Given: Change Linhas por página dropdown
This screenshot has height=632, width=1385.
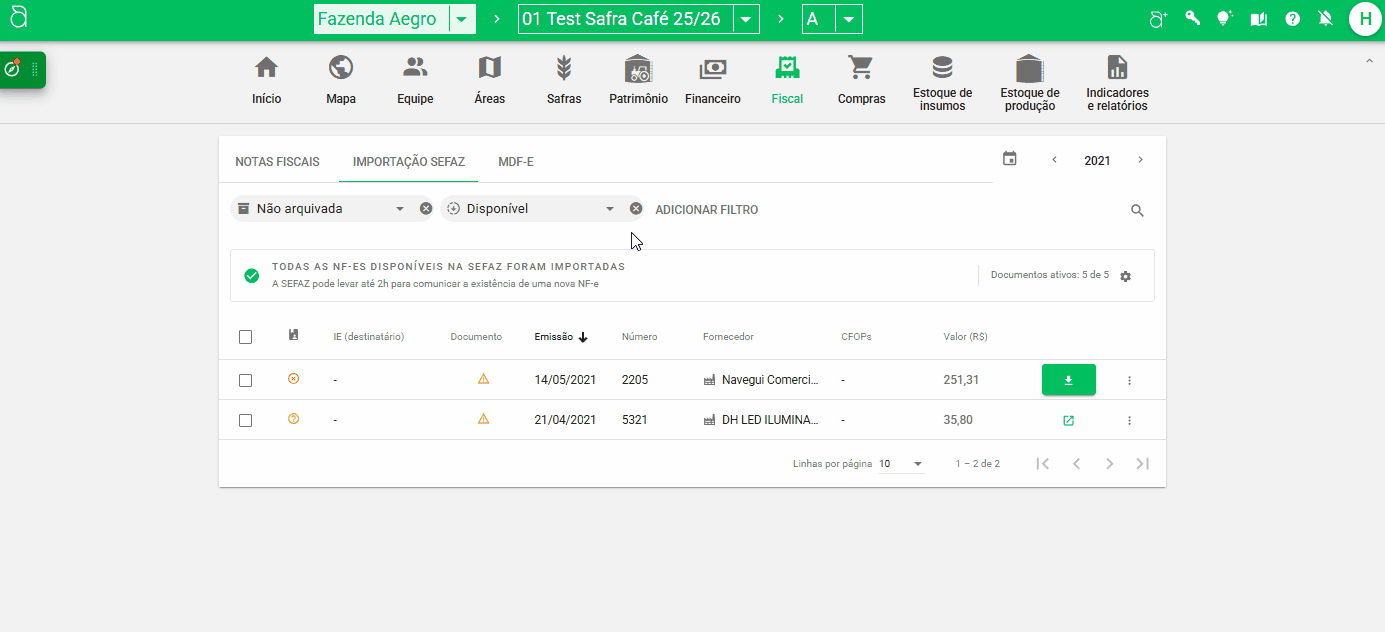Looking at the screenshot, I should (901, 464).
